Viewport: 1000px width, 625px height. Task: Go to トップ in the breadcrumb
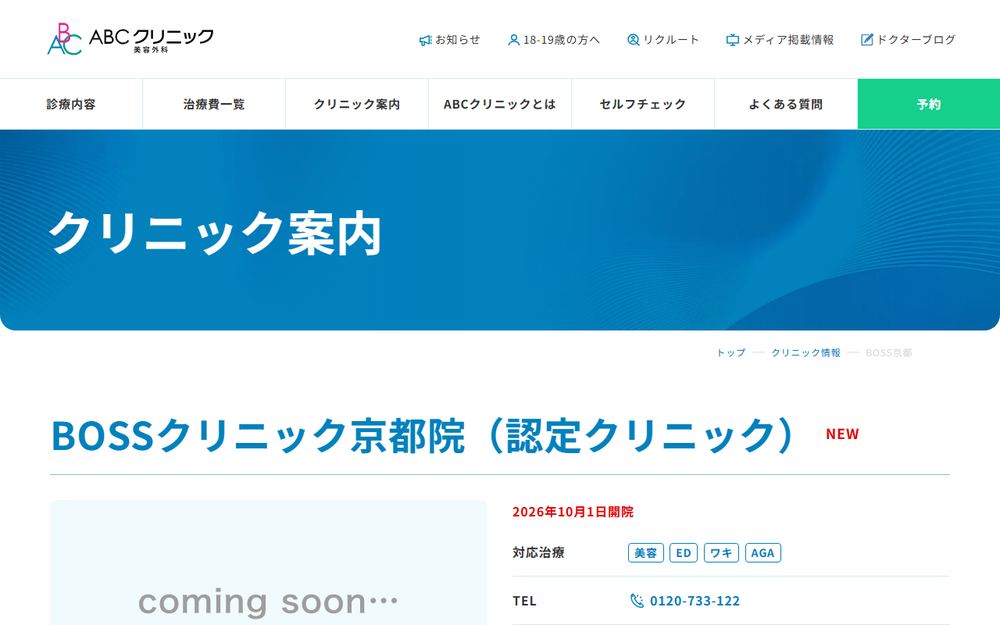[x=731, y=353]
